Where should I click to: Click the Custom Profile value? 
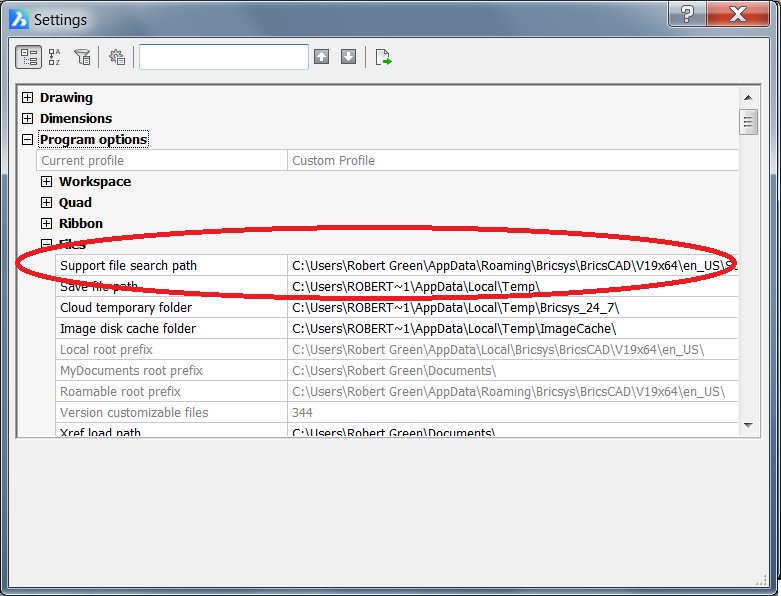(x=333, y=160)
